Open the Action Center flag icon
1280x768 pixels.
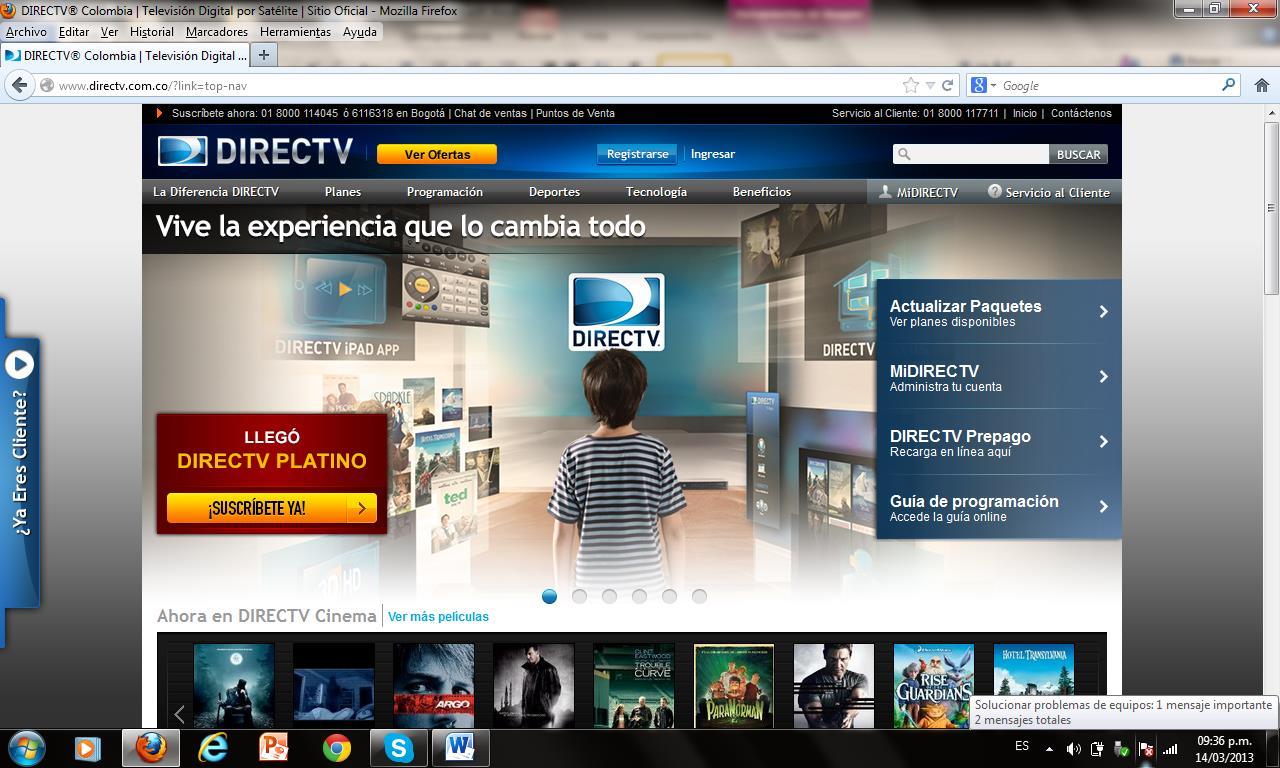pos(1146,748)
